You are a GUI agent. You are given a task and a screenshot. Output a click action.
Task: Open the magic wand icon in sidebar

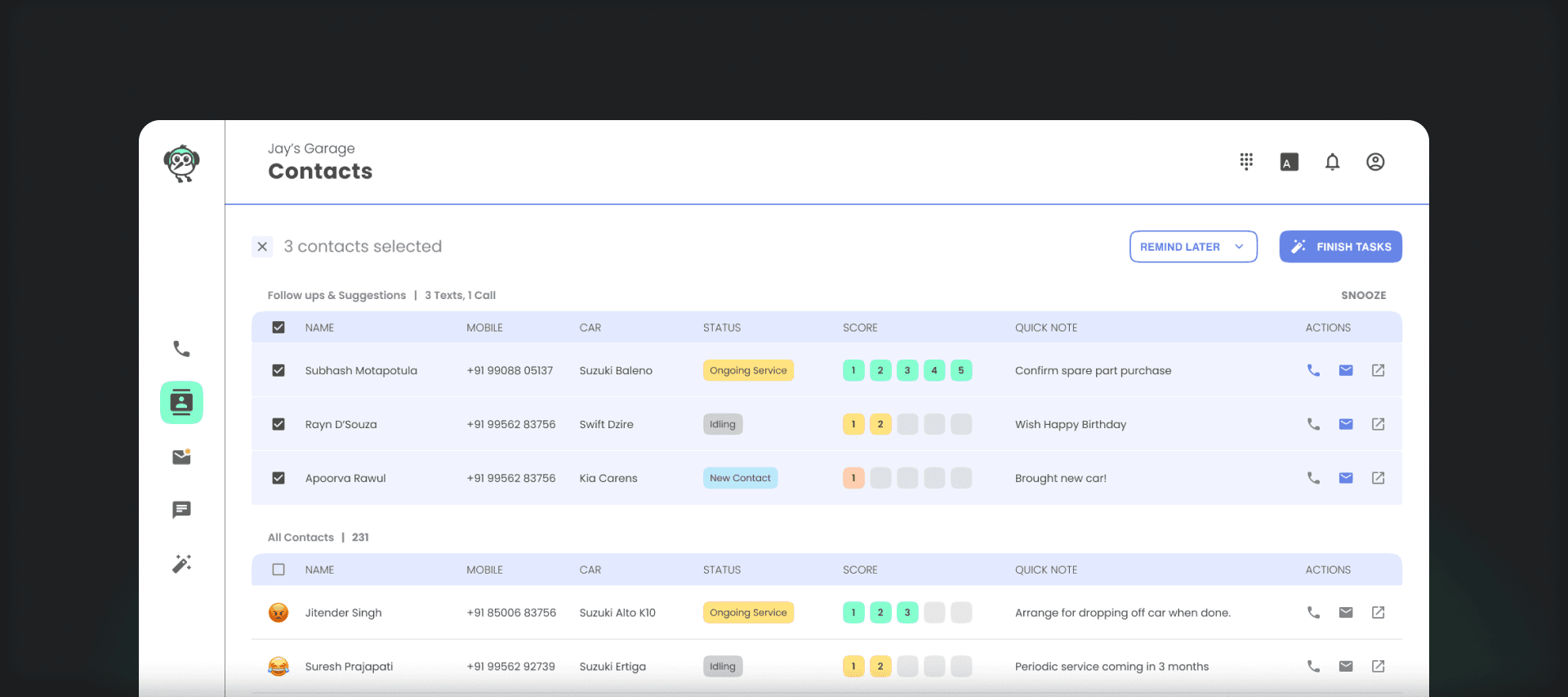pos(181,564)
